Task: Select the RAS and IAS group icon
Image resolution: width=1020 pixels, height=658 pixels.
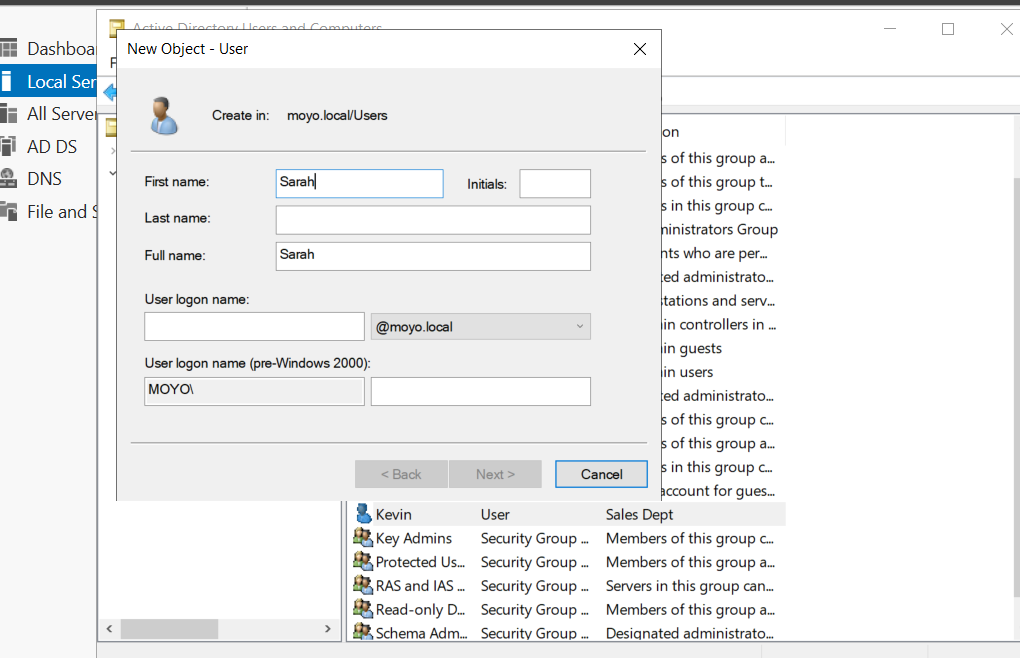Action: point(363,586)
